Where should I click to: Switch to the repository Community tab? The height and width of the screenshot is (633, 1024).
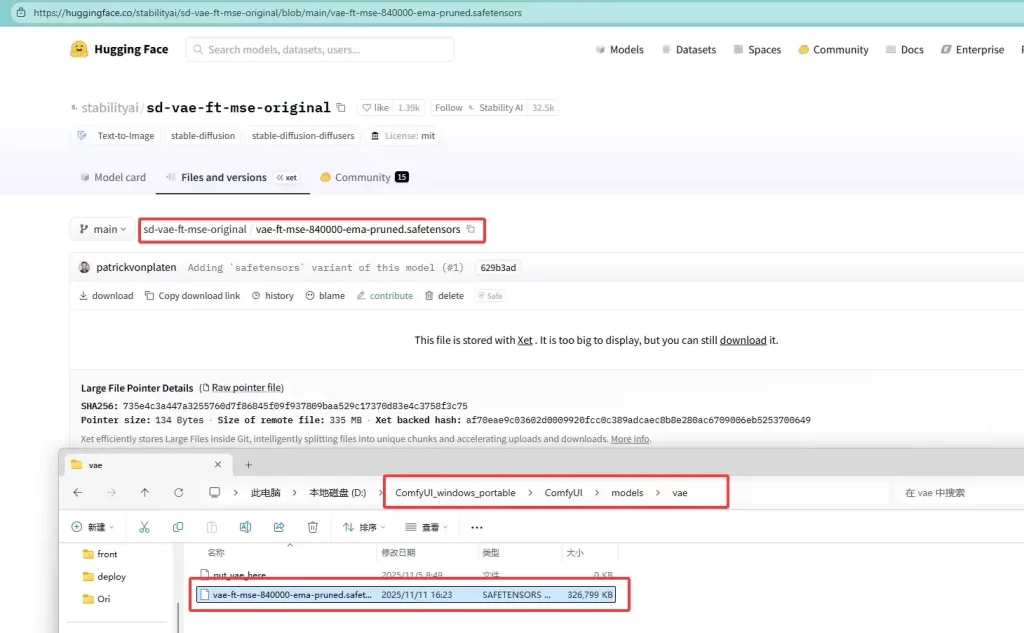[x=364, y=178]
